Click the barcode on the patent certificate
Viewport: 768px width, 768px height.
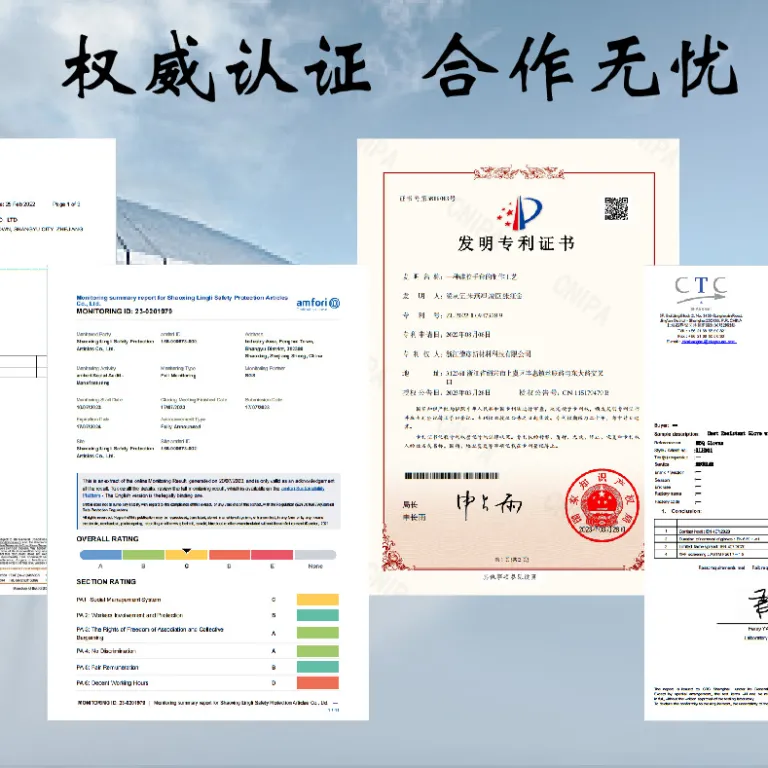click(452, 476)
